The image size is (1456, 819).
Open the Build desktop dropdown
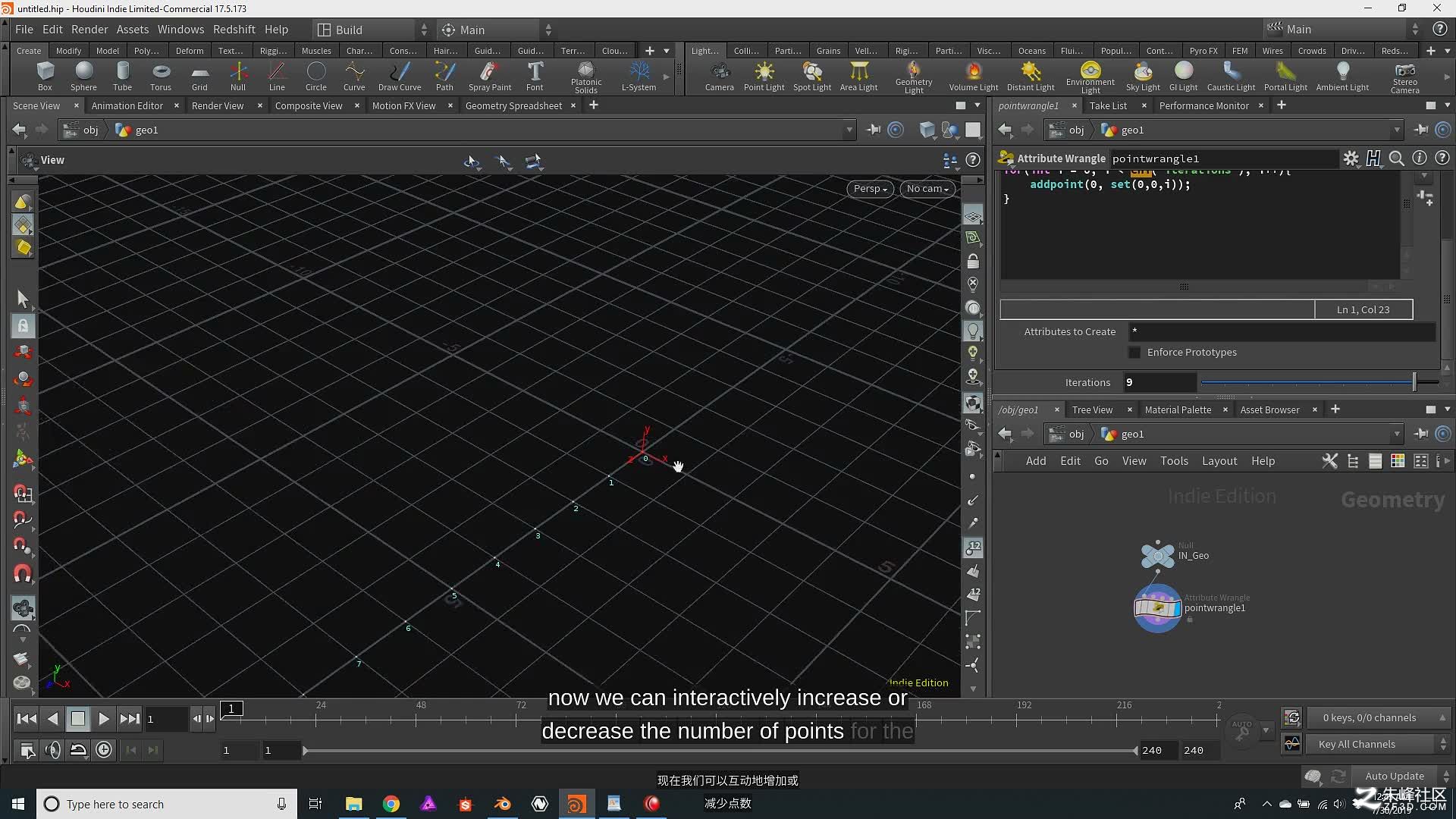[x=372, y=30]
